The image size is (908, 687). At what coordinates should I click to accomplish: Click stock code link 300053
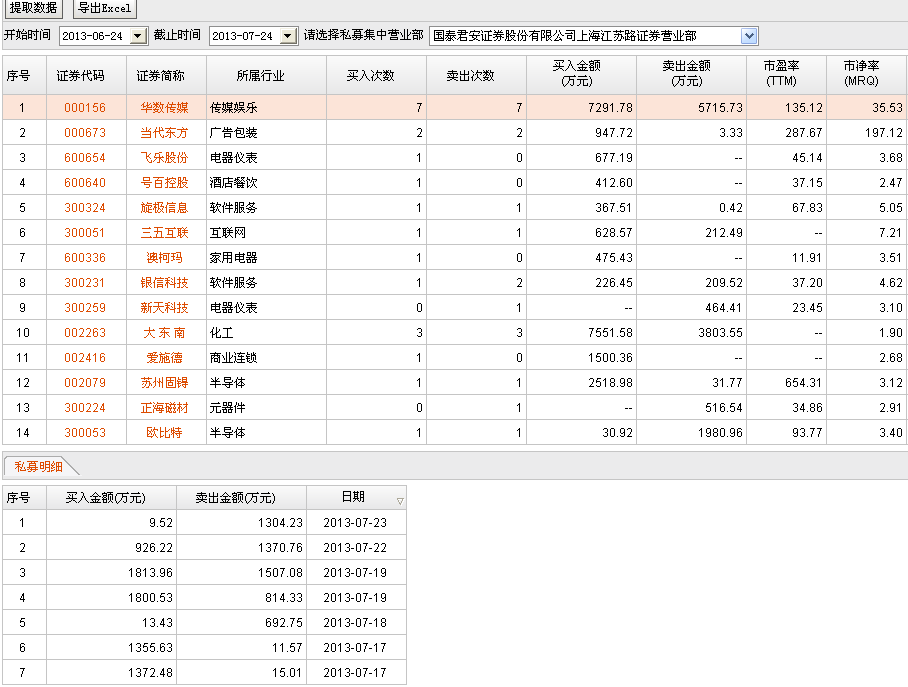(x=85, y=433)
